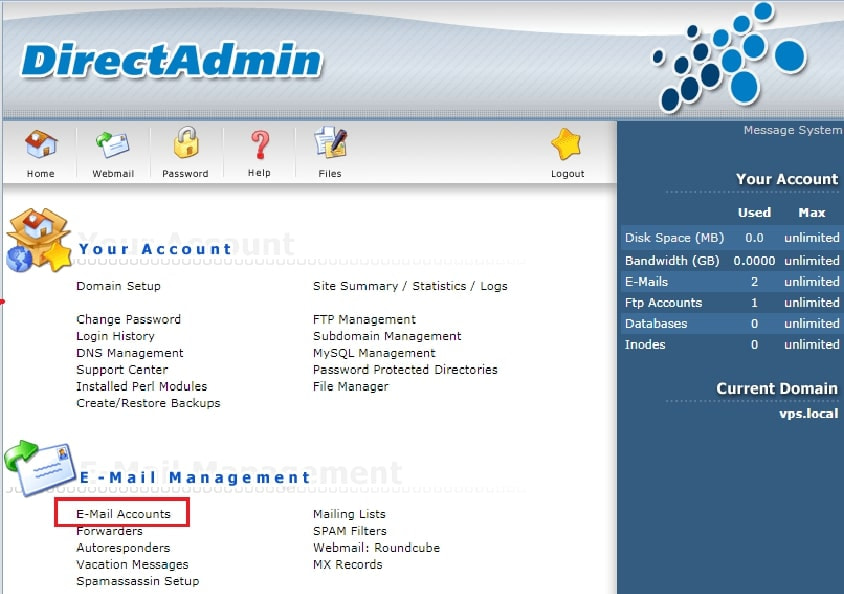The image size is (844, 594).
Task: Select the Ftp Accounts row label
Action: 664,302
